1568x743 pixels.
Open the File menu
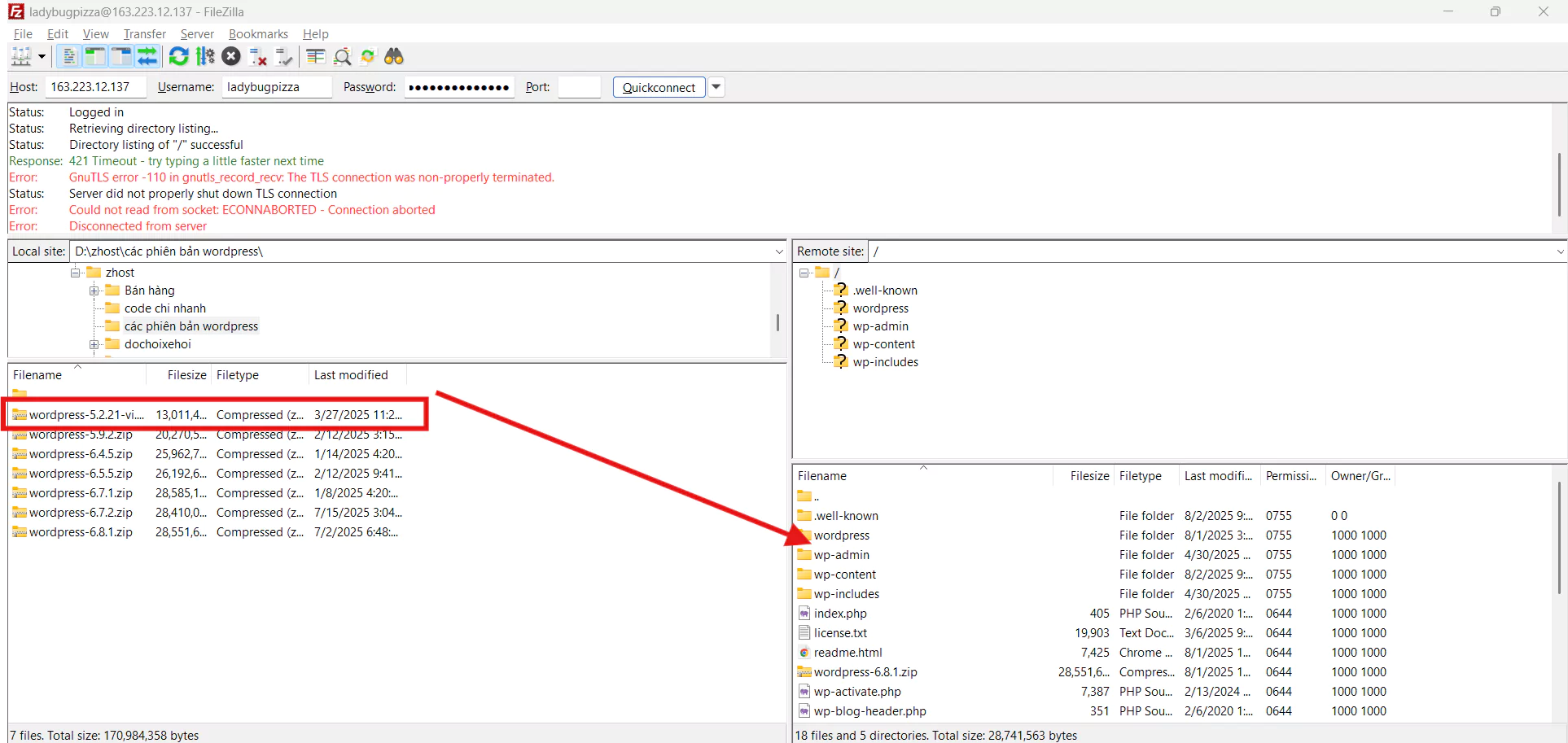[23, 33]
